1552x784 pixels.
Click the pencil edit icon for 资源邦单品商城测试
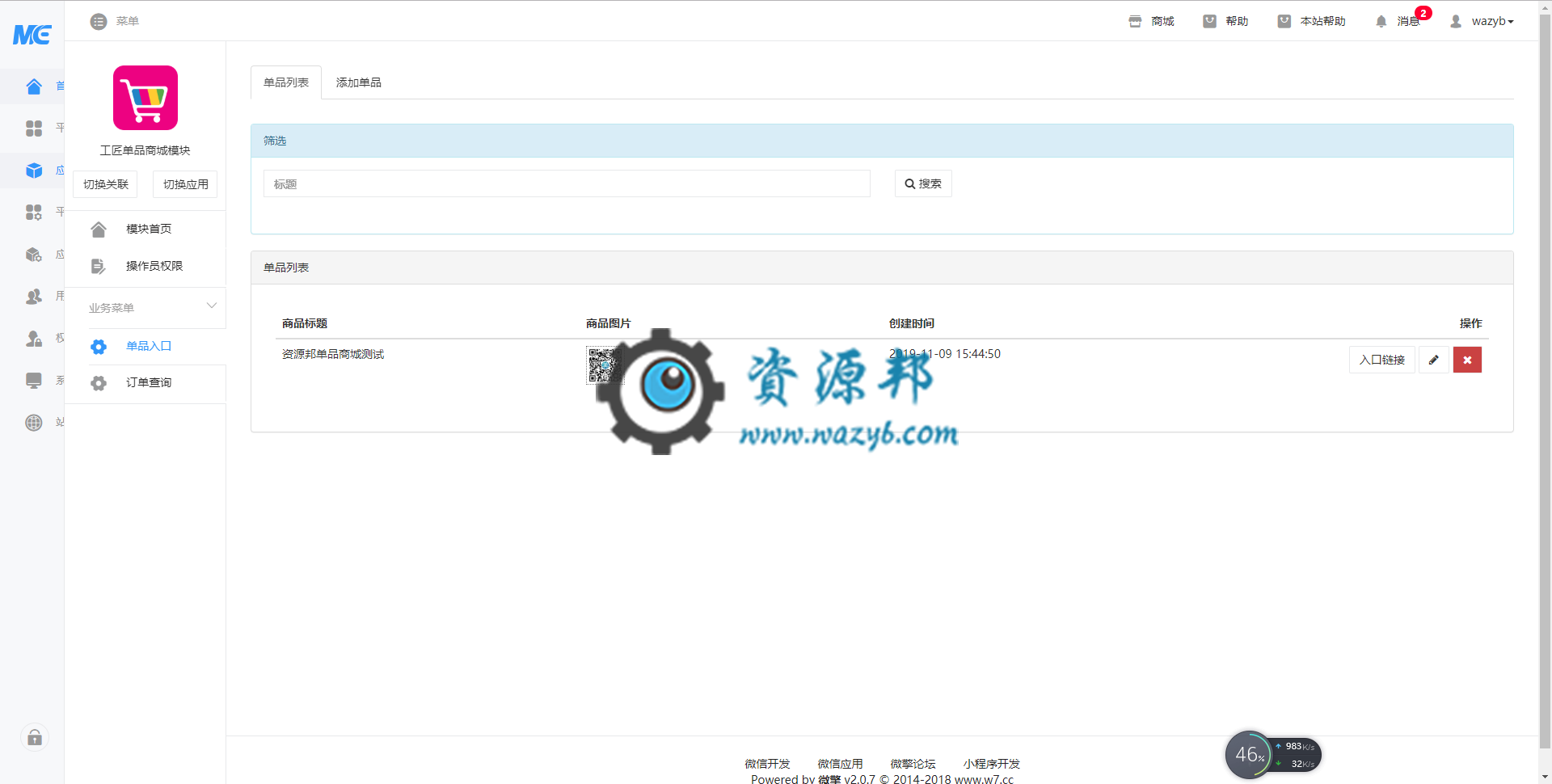click(x=1434, y=360)
